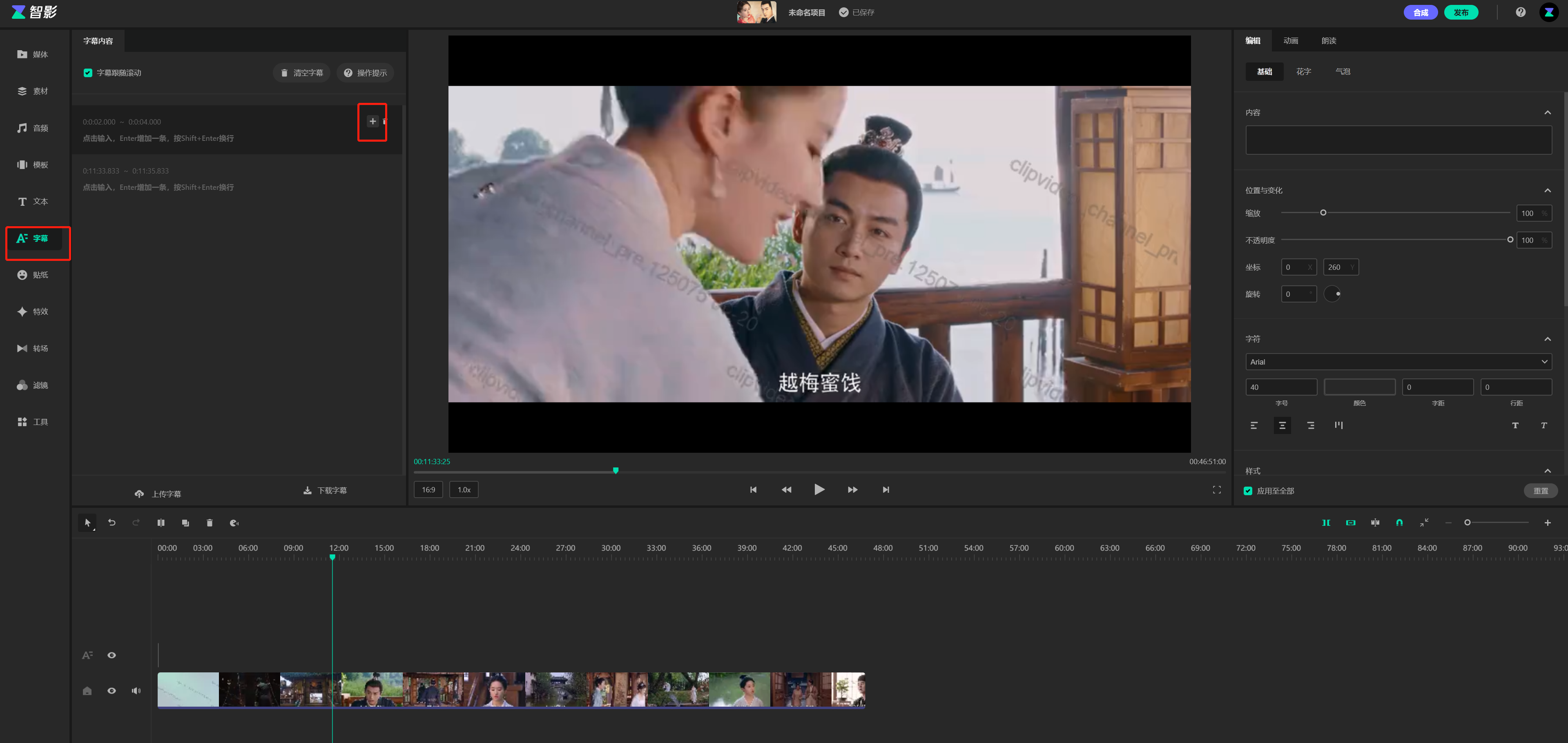Undo the last action
Viewport: 1568px width, 743px height.
(x=112, y=523)
